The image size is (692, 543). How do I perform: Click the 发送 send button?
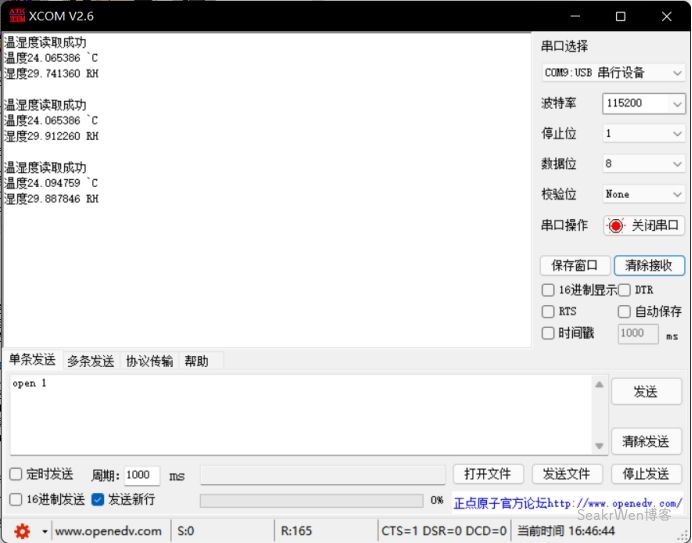pos(645,392)
